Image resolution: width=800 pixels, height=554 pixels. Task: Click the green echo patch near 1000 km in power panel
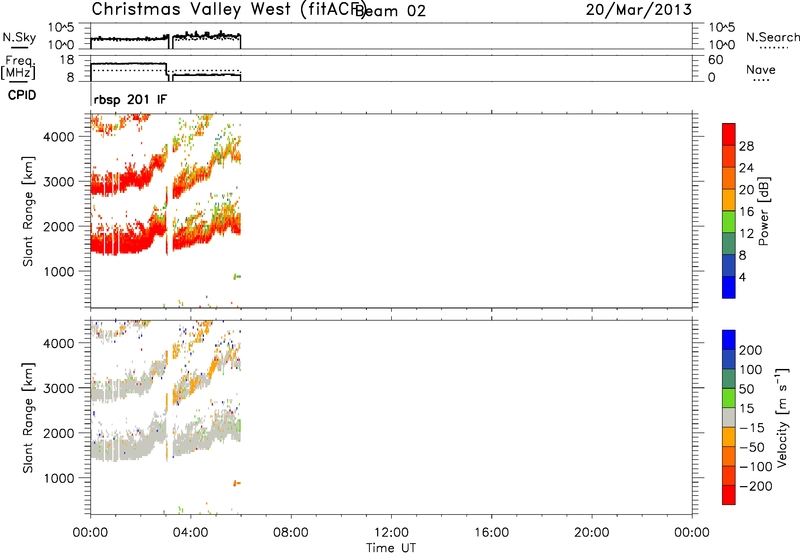tap(237, 276)
